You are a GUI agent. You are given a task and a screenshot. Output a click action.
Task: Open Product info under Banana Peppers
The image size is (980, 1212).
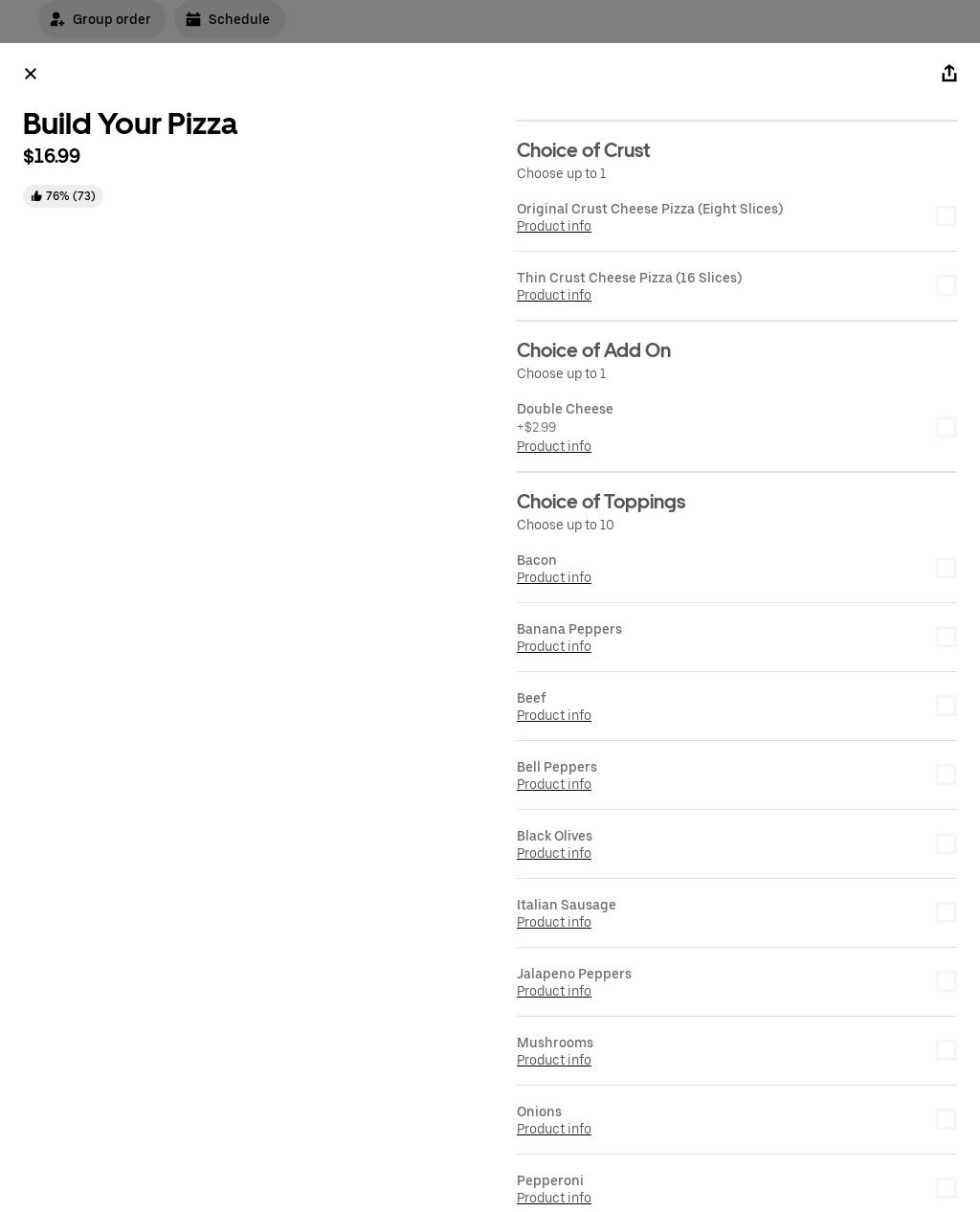pyautogui.click(x=553, y=646)
